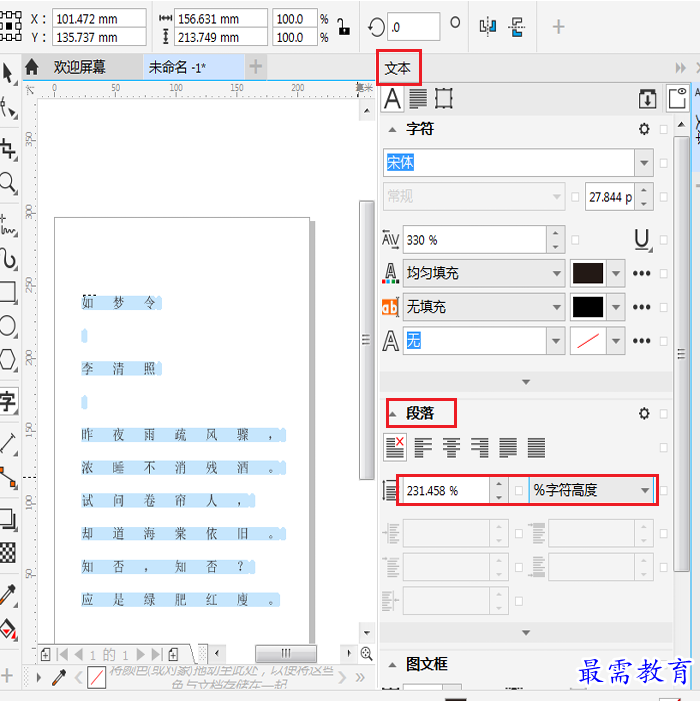Screen dimensions: 700x703
Task: Switch to 未命名 -1* document tab
Action: (x=177, y=67)
